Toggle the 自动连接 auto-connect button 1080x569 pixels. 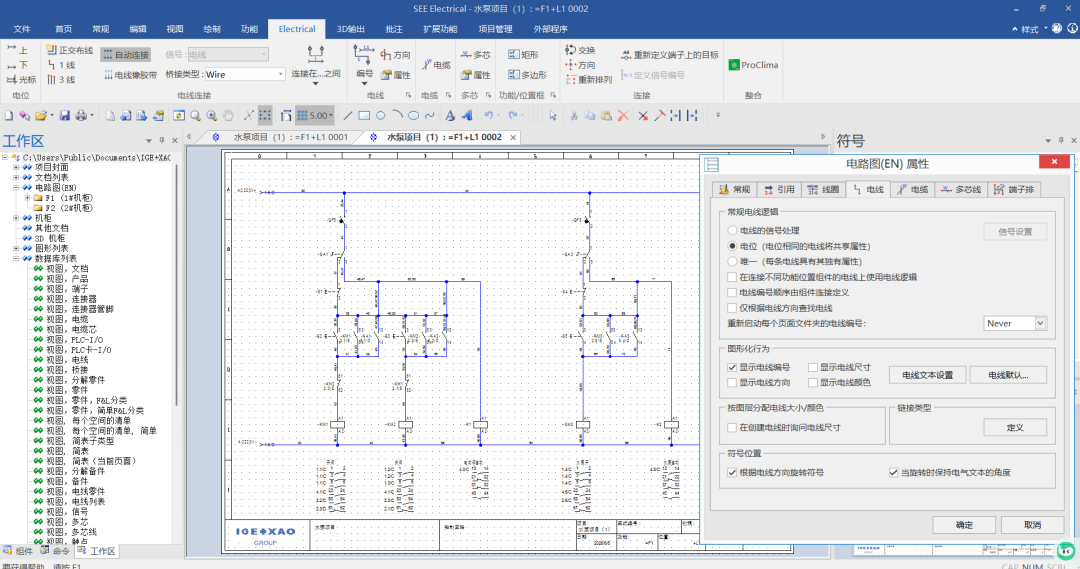(126, 54)
